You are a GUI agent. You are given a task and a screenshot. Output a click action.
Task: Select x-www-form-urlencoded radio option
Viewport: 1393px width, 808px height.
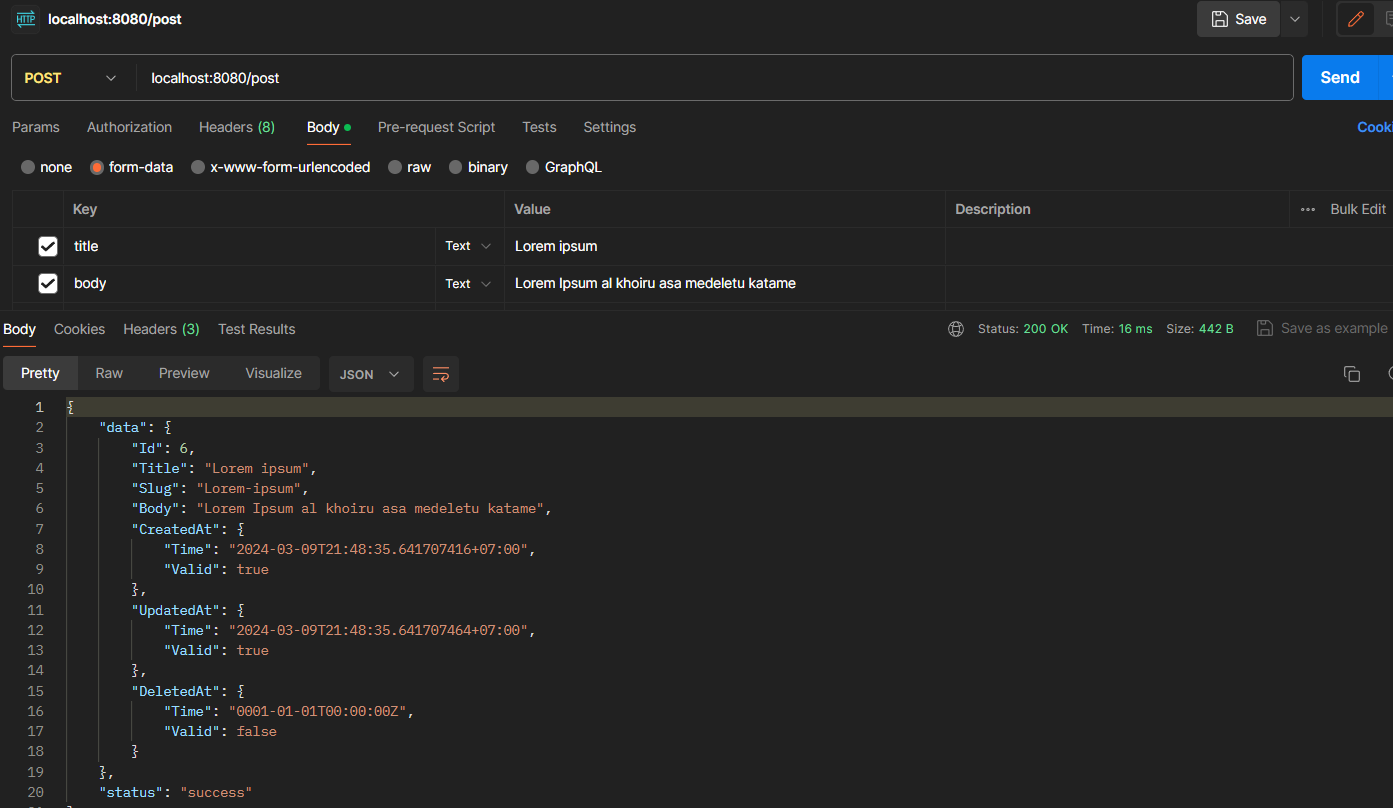coord(199,167)
